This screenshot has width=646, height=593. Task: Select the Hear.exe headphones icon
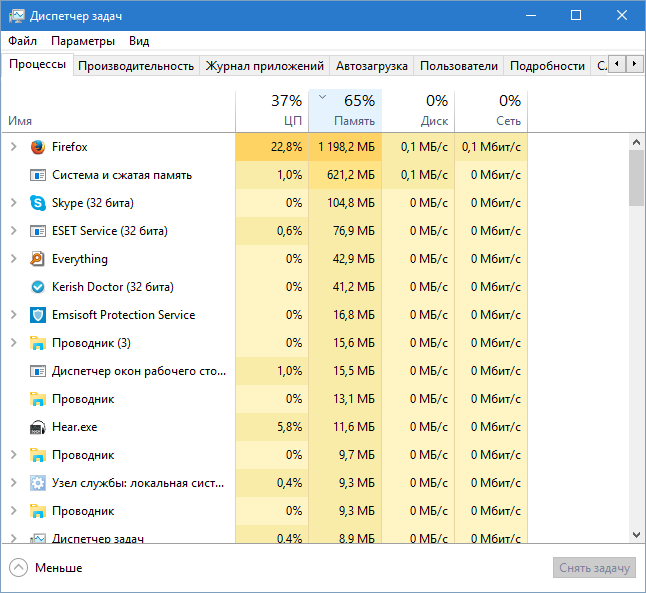[38, 427]
